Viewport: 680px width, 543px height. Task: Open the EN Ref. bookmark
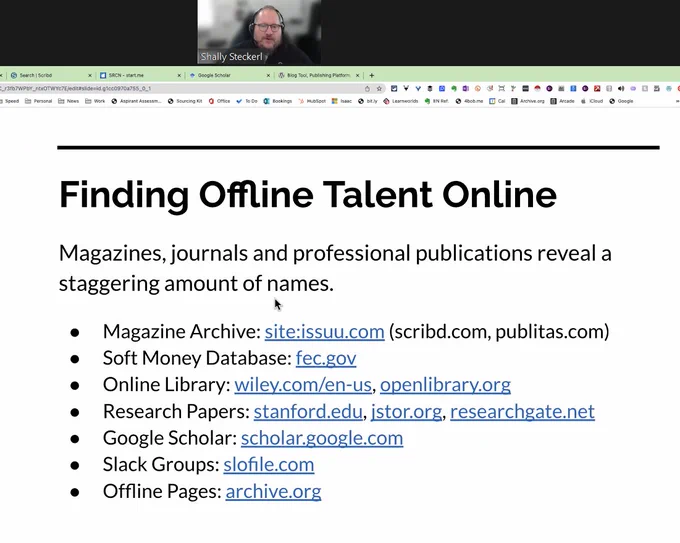436,101
